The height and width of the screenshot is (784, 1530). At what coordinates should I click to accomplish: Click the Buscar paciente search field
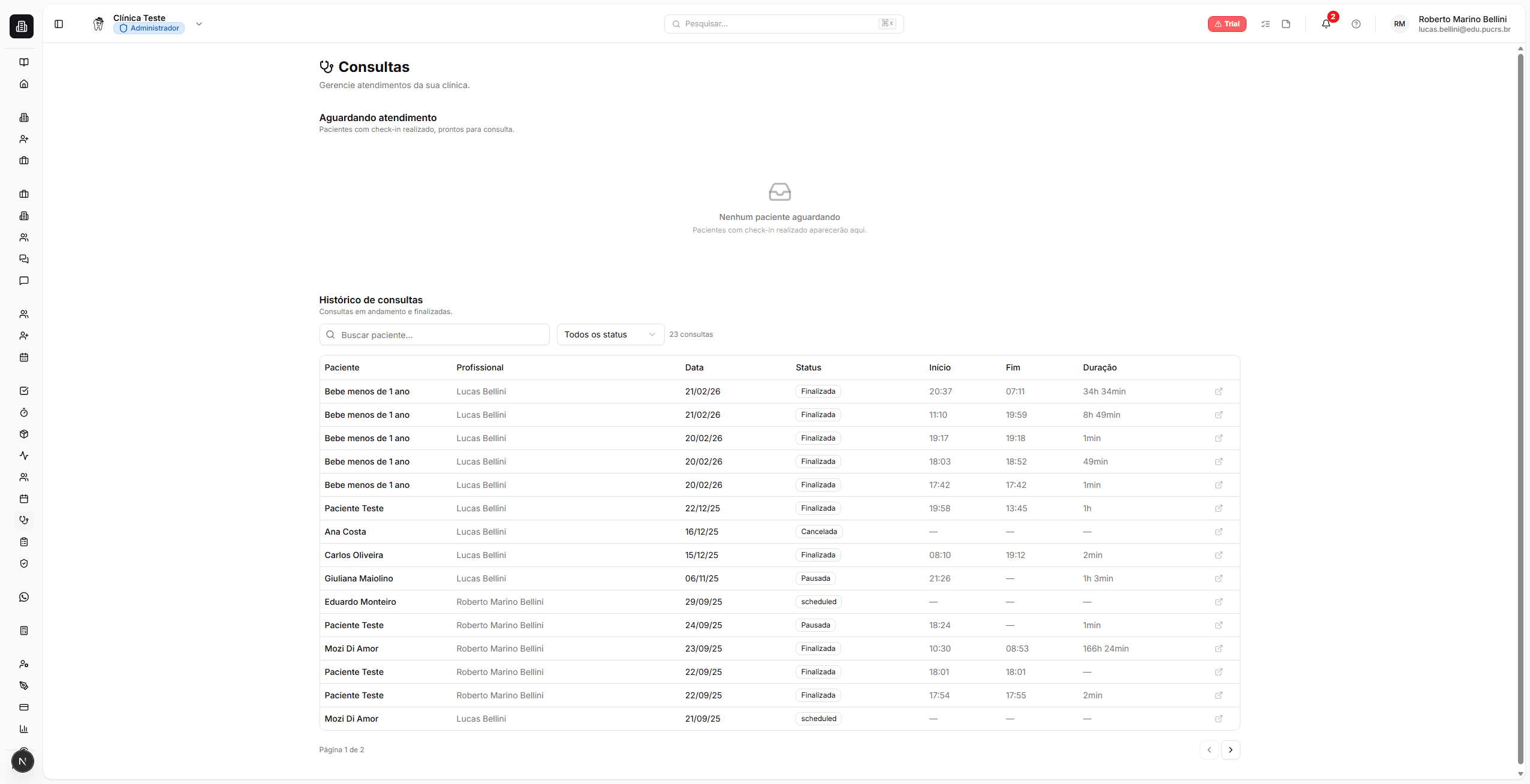pyautogui.click(x=434, y=334)
